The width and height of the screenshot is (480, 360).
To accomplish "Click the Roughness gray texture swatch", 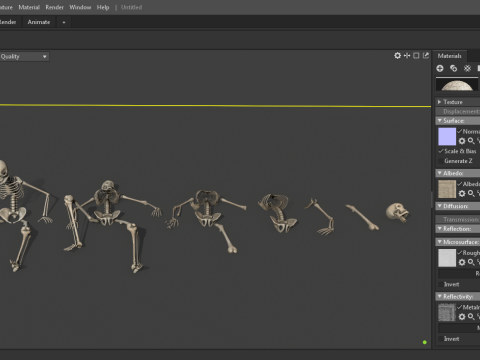I will coord(447,258).
